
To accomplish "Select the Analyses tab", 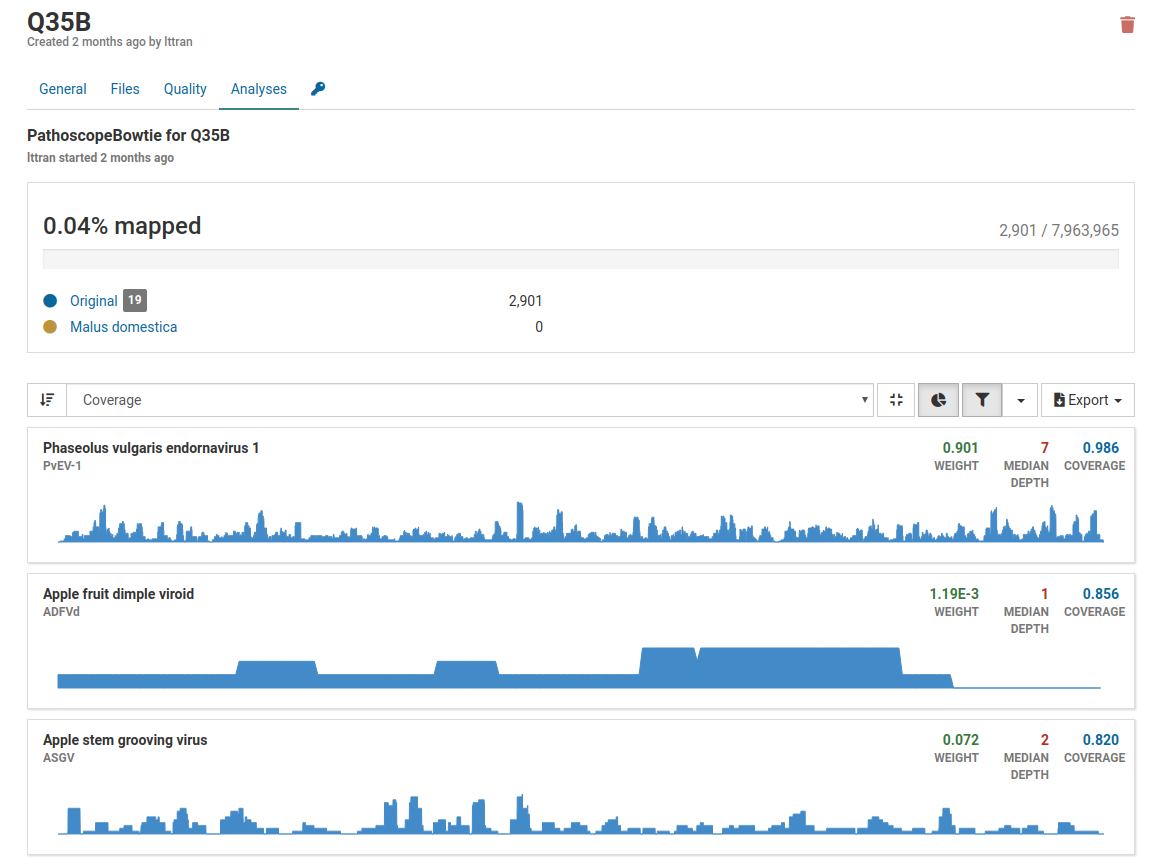I will click(x=259, y=89).
